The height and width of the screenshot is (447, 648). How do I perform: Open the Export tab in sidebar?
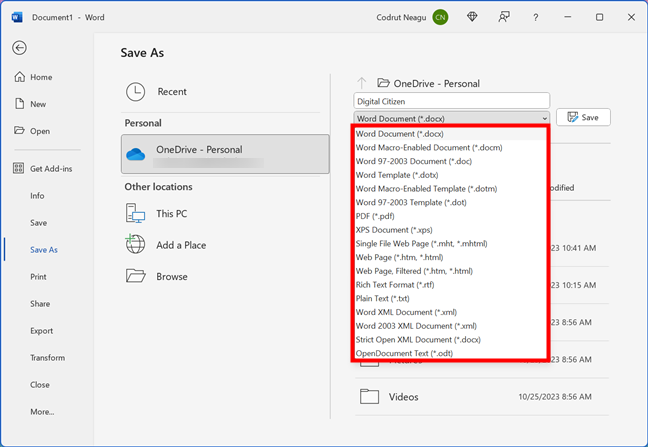coord(41,330)
